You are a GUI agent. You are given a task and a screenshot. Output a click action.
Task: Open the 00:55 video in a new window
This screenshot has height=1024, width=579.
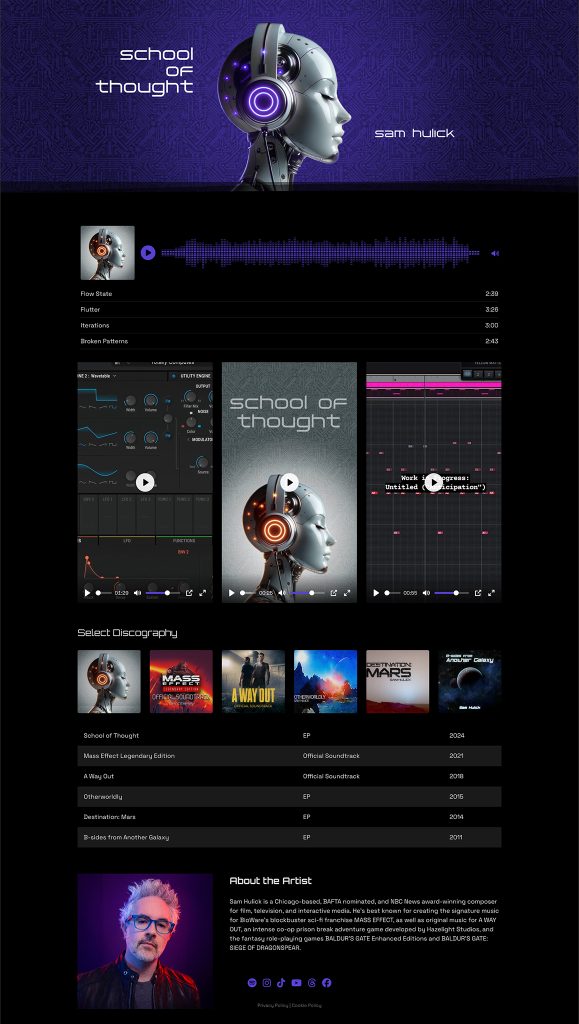pyautogui.click(x=478, y=593)
